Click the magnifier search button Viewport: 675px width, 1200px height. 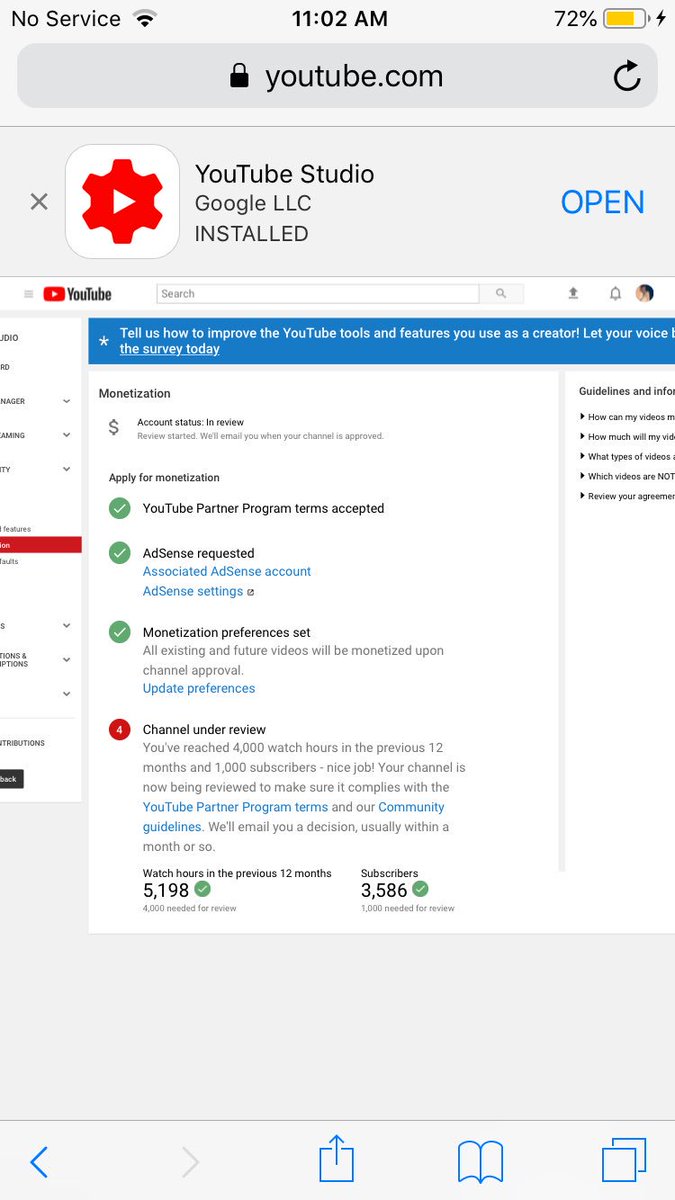tap(501, 294)
